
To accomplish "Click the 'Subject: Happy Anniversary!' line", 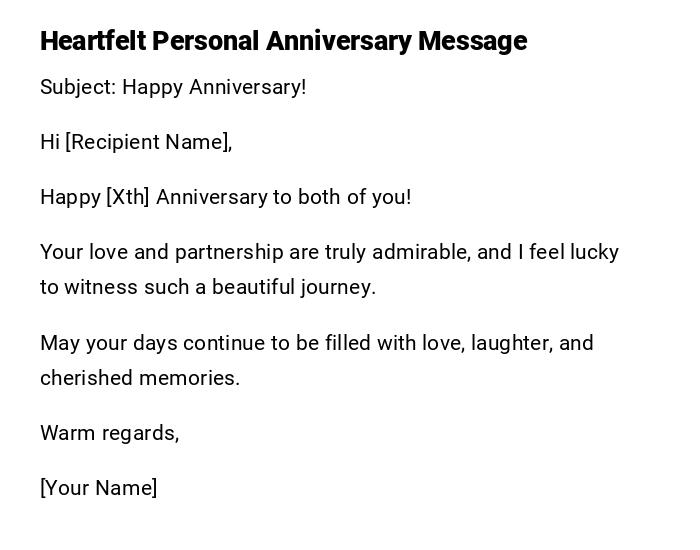I will click(x=173, y=87).
